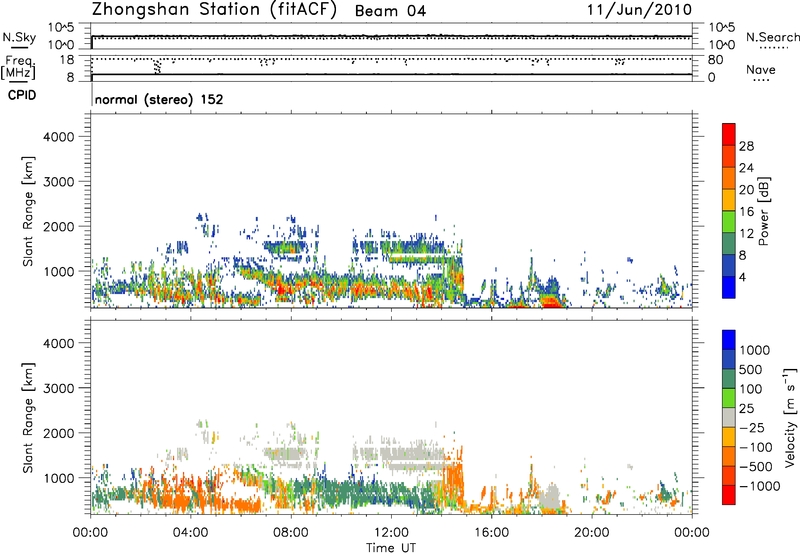Click the Zhongshan Station (fitACF) title
The width and height of the screenshot is (800, 554).
[x=214, y=10]
